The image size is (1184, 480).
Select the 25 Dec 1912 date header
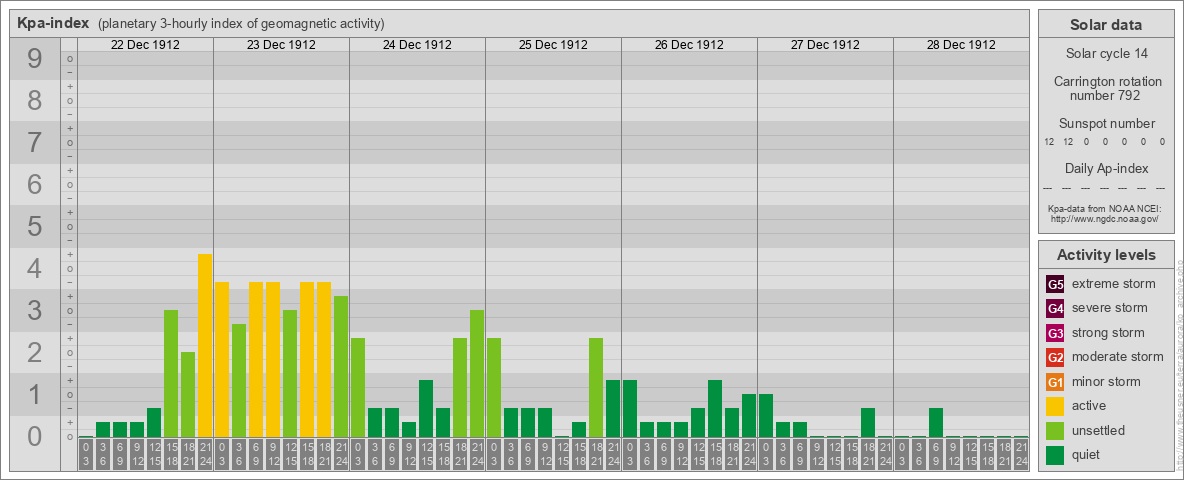553,45
